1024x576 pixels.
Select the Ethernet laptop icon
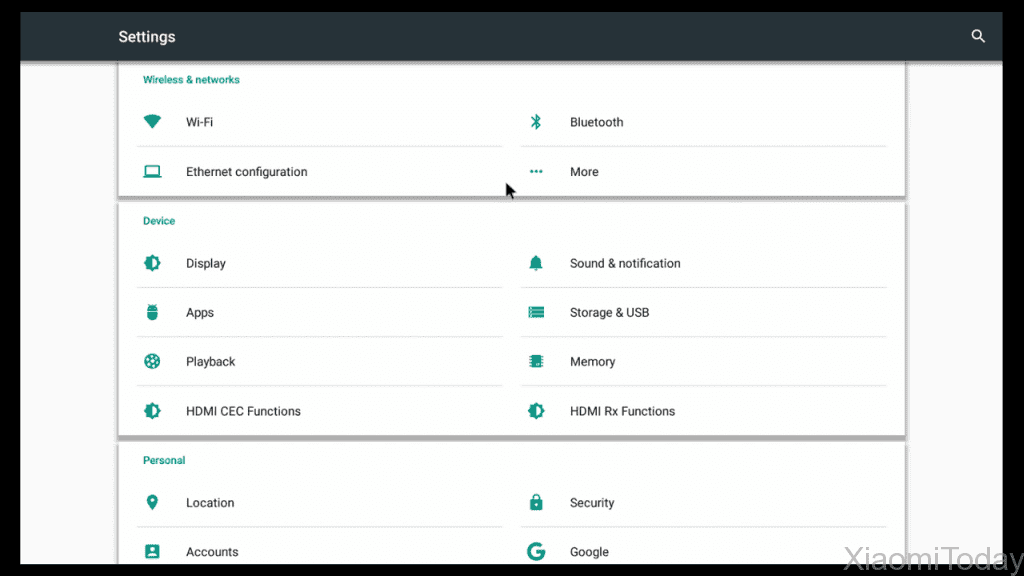click(152, 172)
